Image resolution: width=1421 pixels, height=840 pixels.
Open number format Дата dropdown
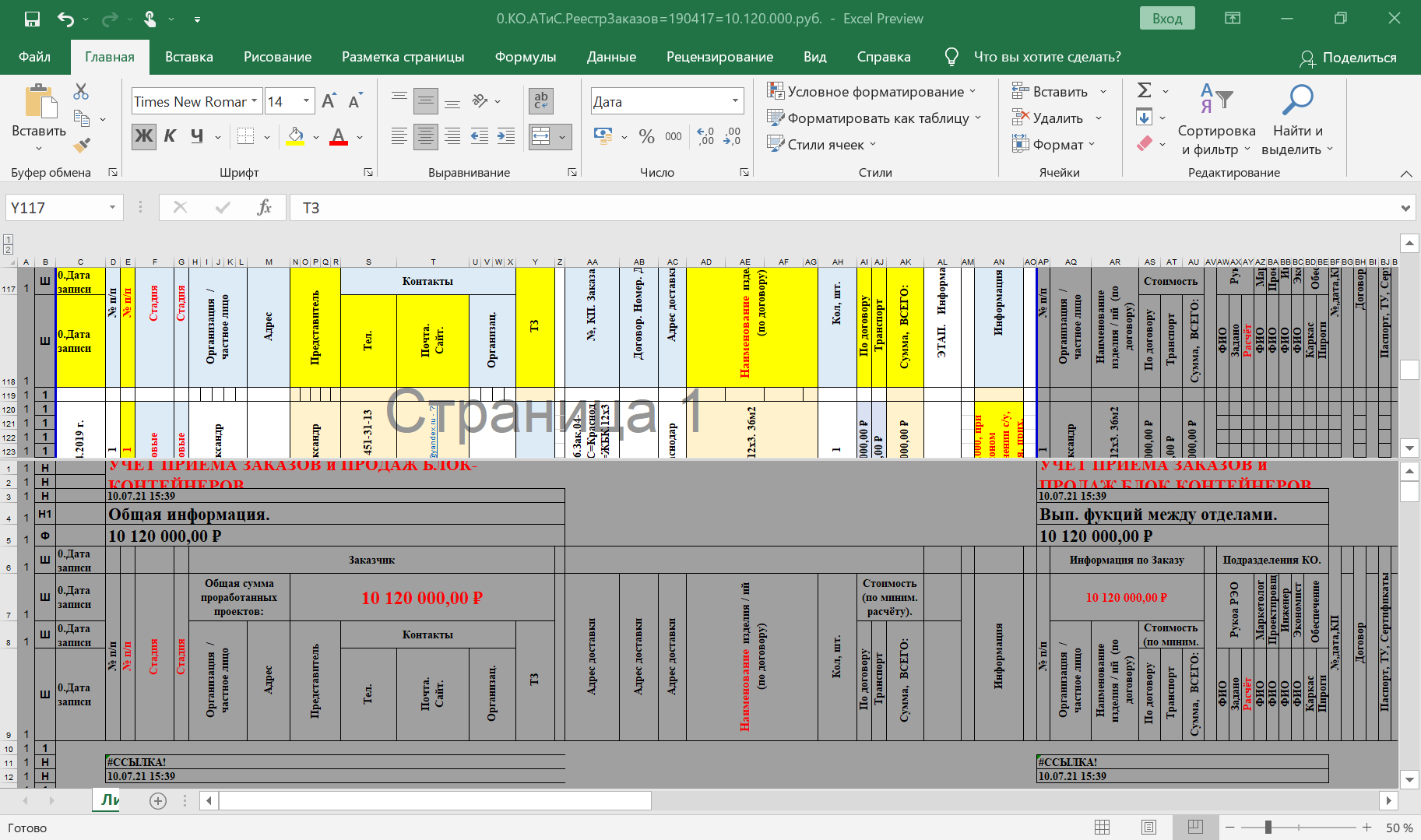click(735, 101)
